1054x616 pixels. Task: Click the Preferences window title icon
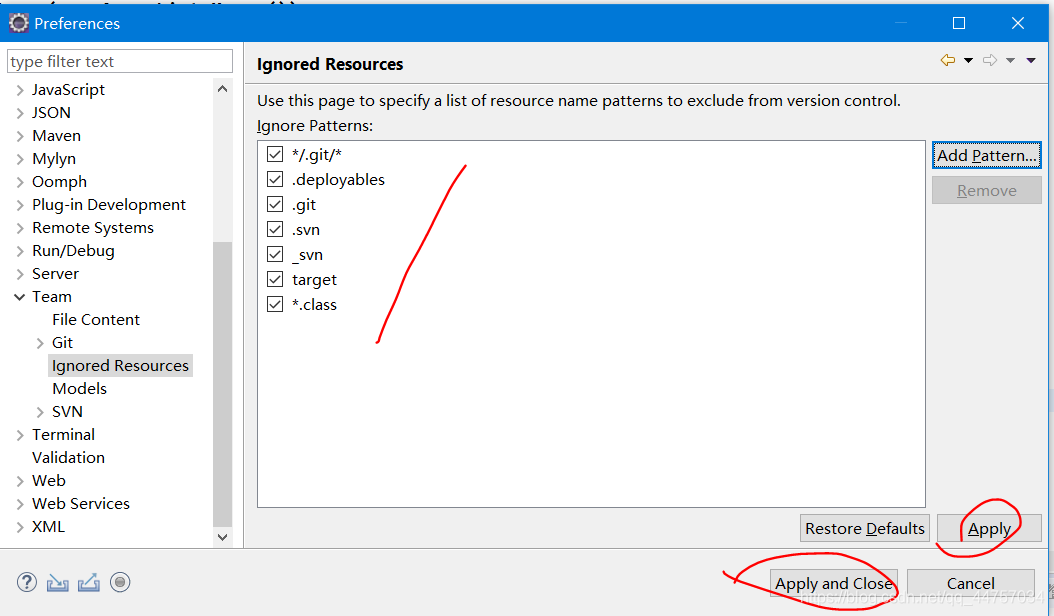(18, 23)
